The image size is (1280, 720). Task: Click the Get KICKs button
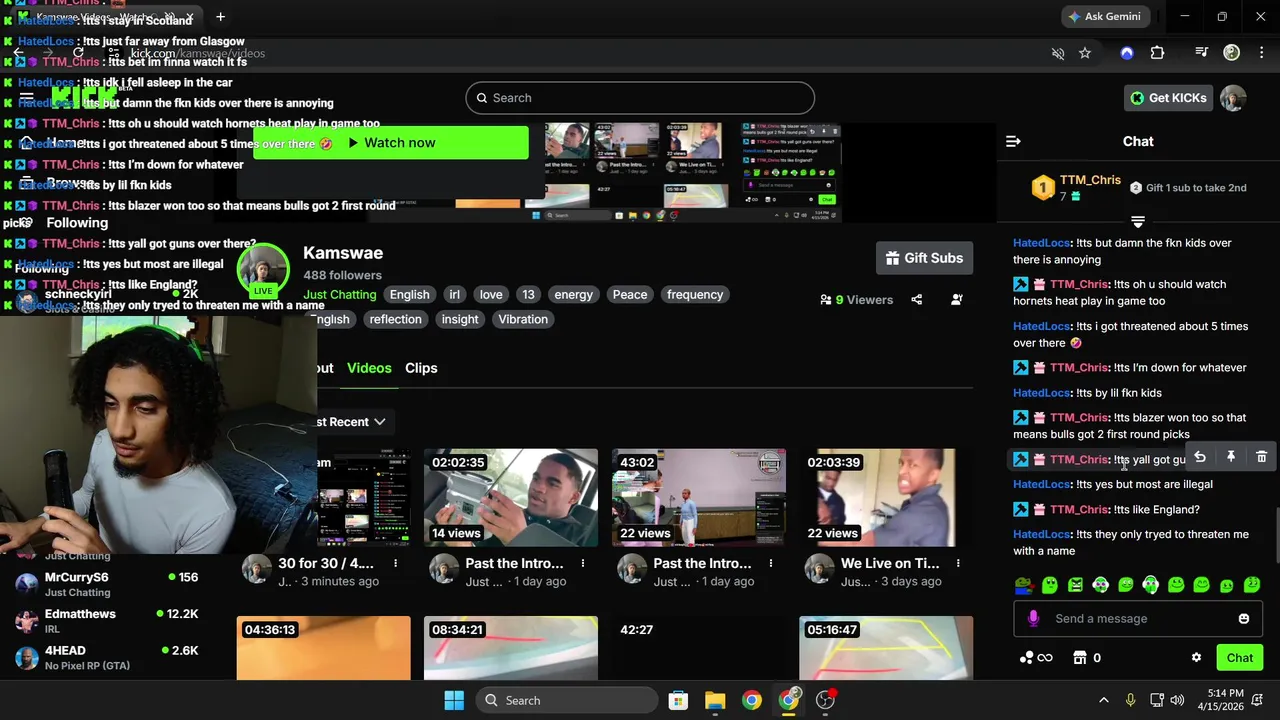[1168, 98]
